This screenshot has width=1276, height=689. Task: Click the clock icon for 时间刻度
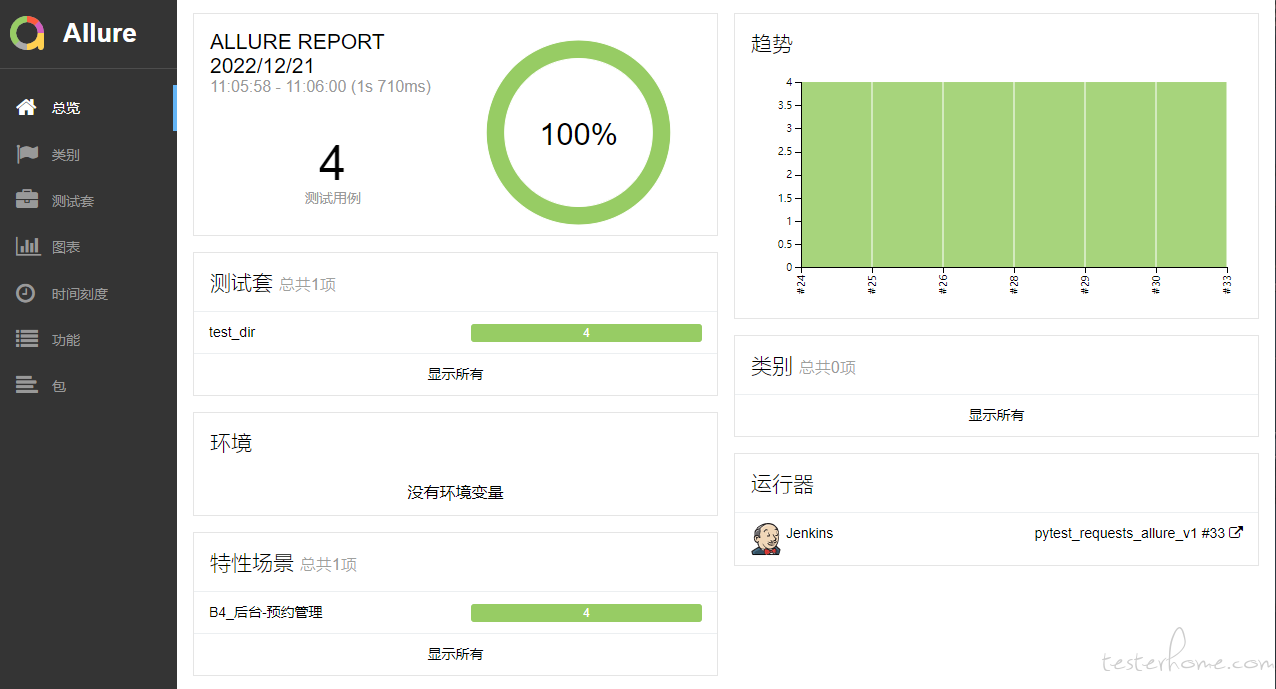(x=26, y=293)
